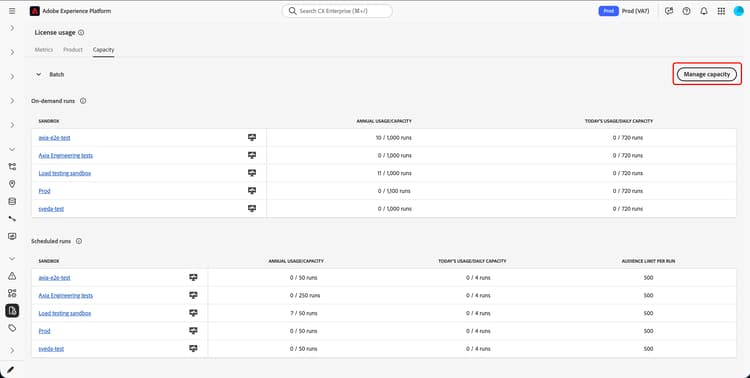Click TODAY'S USAGE/DAILY CAPACITY header in Scheduled table
This screenshot has width=750, height=378.
tap(472, 261)
